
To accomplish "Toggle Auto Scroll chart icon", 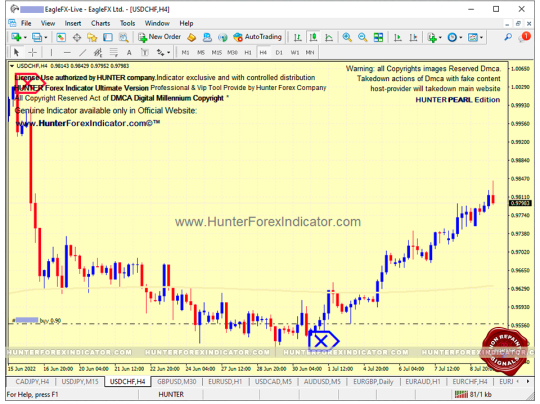I will [x=397, y=37].
